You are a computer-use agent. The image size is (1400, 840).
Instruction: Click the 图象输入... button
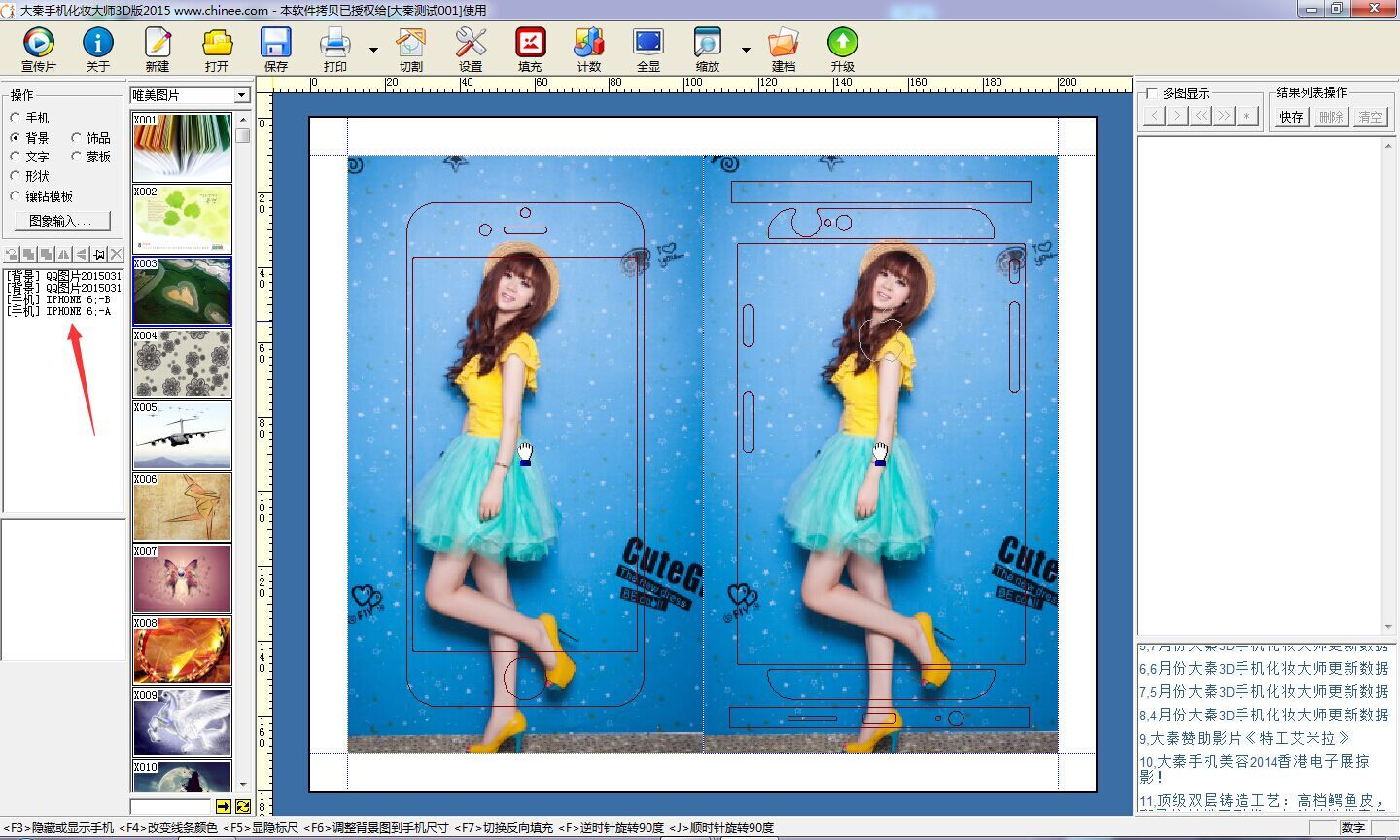tap(60, 221)
